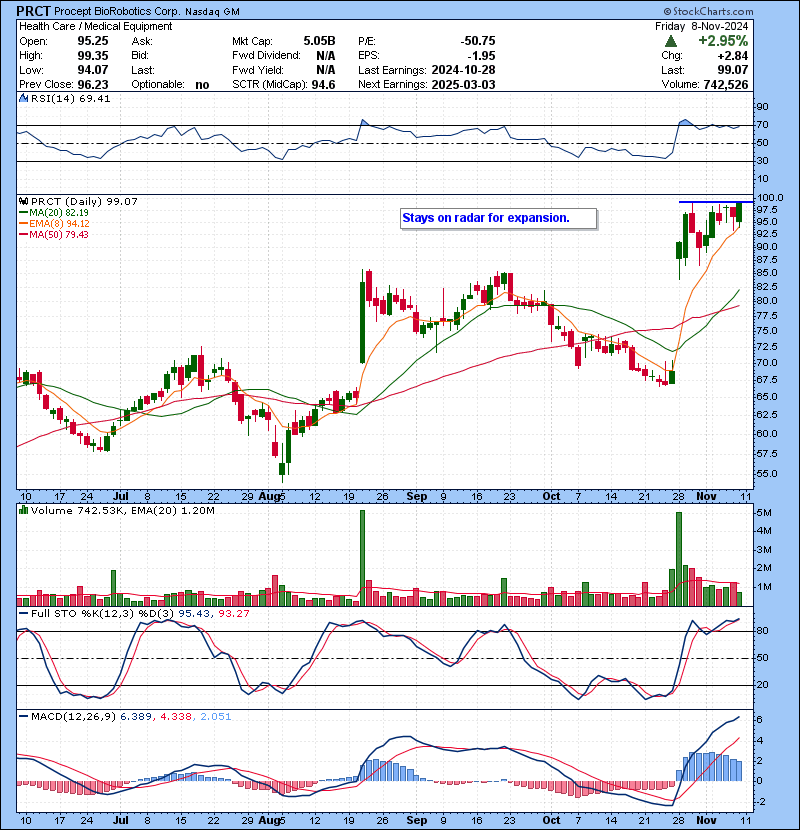
Task: Click the Mkt Cap value 5.05B
Action: tap(319, 41)
